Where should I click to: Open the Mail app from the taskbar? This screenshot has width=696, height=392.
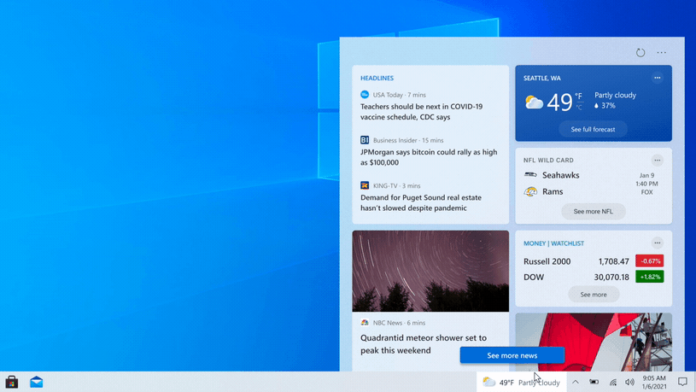click(36, 382)
